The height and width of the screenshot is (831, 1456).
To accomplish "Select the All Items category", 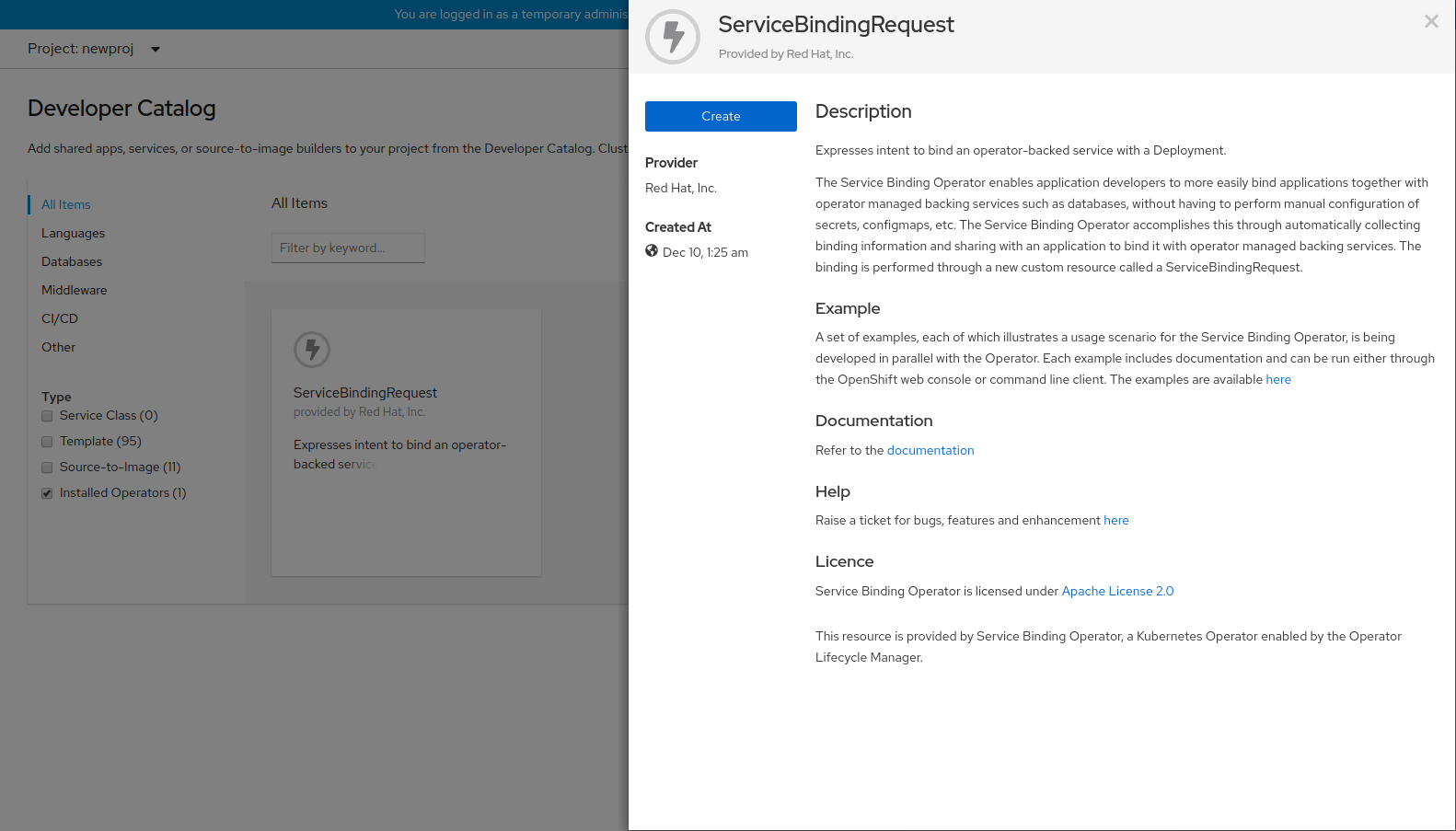I will pos(66,204).
